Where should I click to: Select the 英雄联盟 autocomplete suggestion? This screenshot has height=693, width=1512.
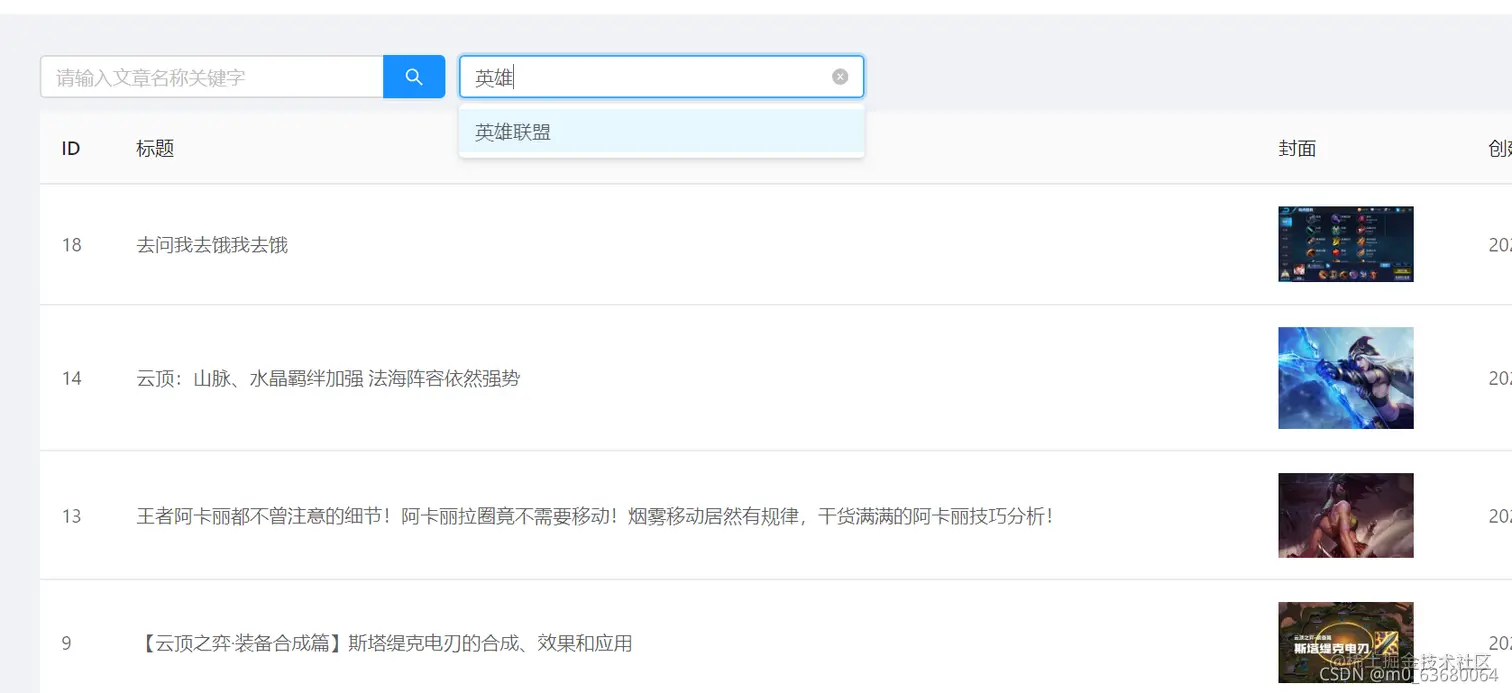point(512,131)
